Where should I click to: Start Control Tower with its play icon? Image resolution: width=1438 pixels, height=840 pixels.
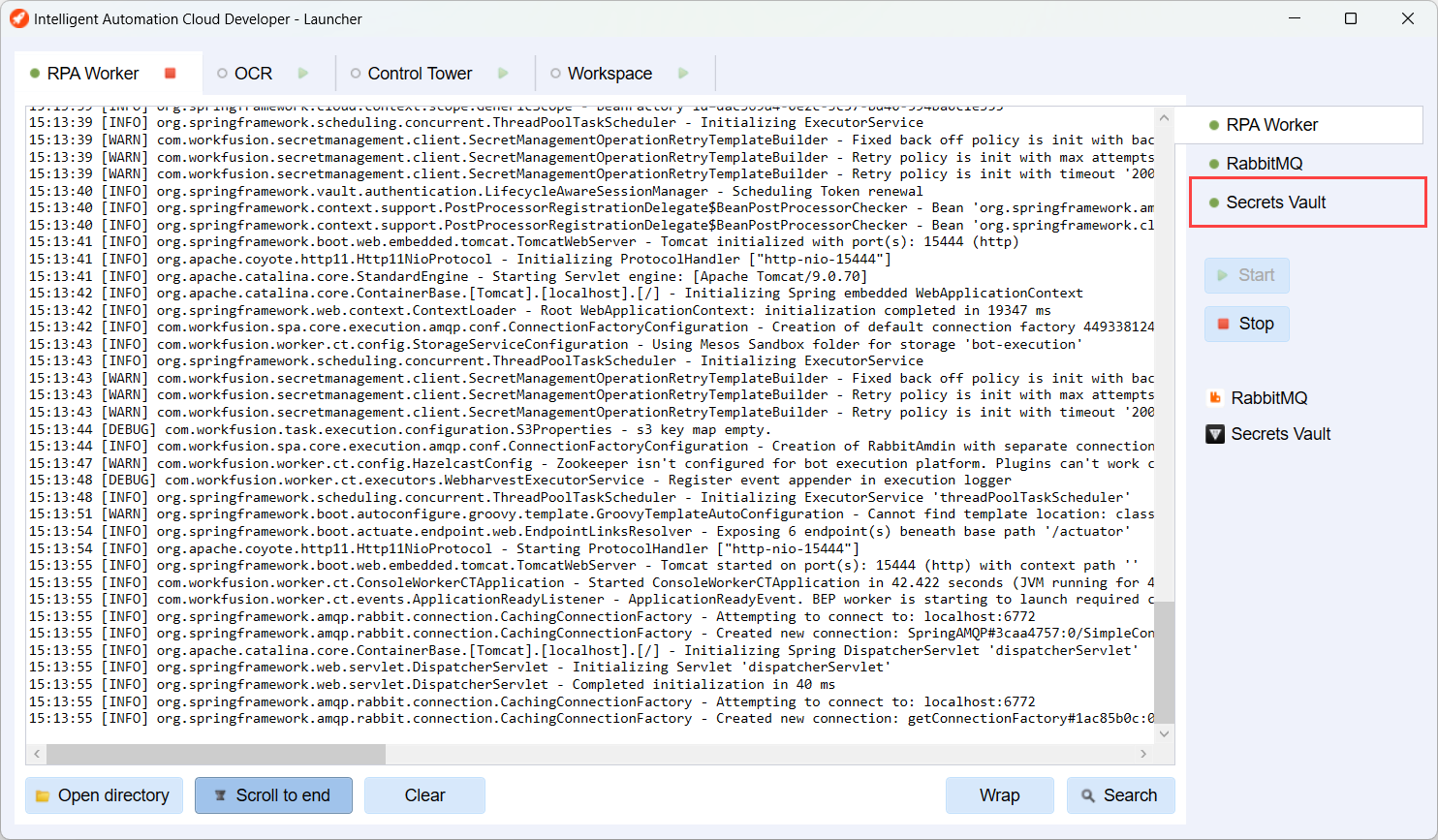tap(503, 74)
